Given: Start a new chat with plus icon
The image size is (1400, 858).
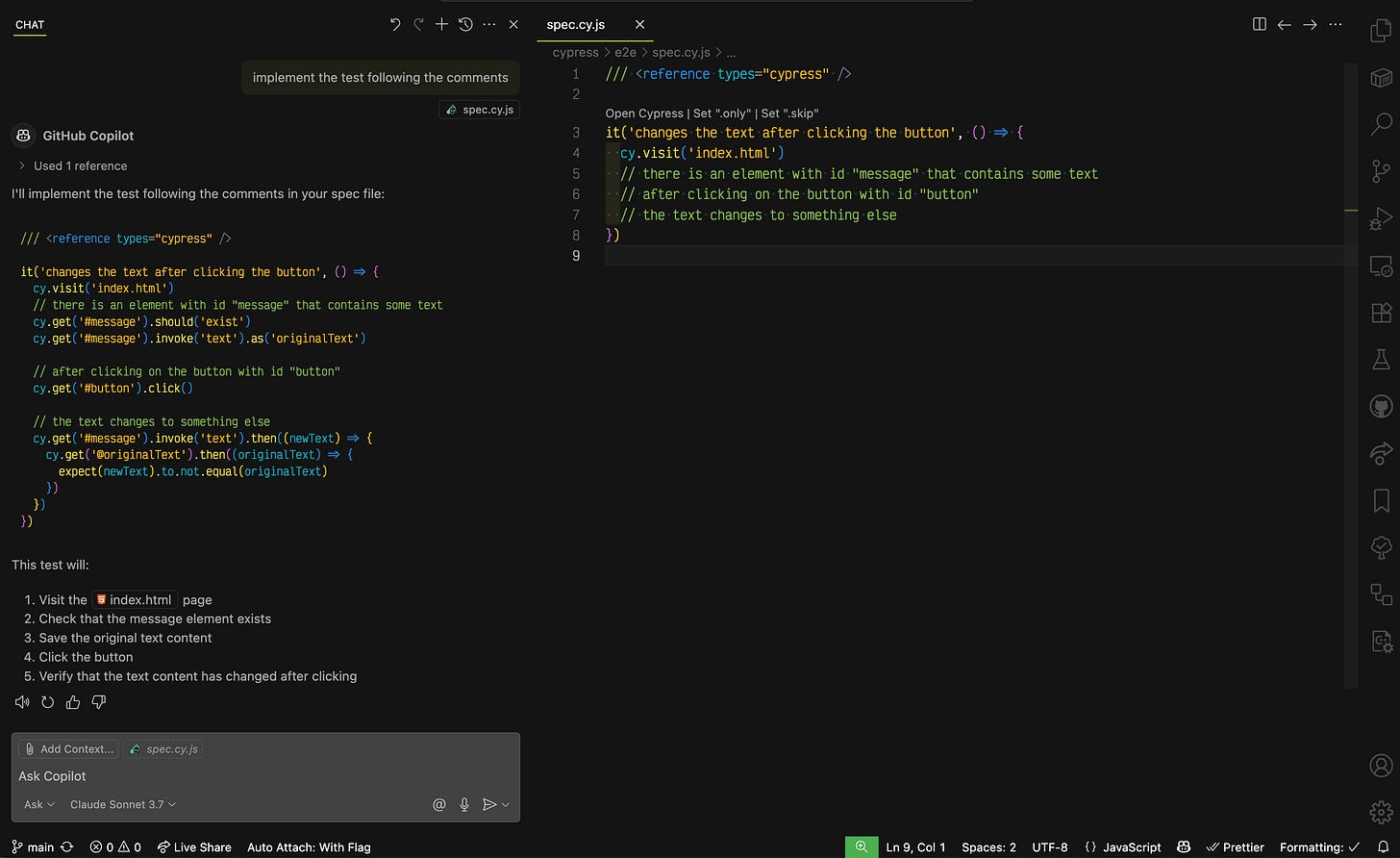Looking at the screenshot, I should point(442,25).
